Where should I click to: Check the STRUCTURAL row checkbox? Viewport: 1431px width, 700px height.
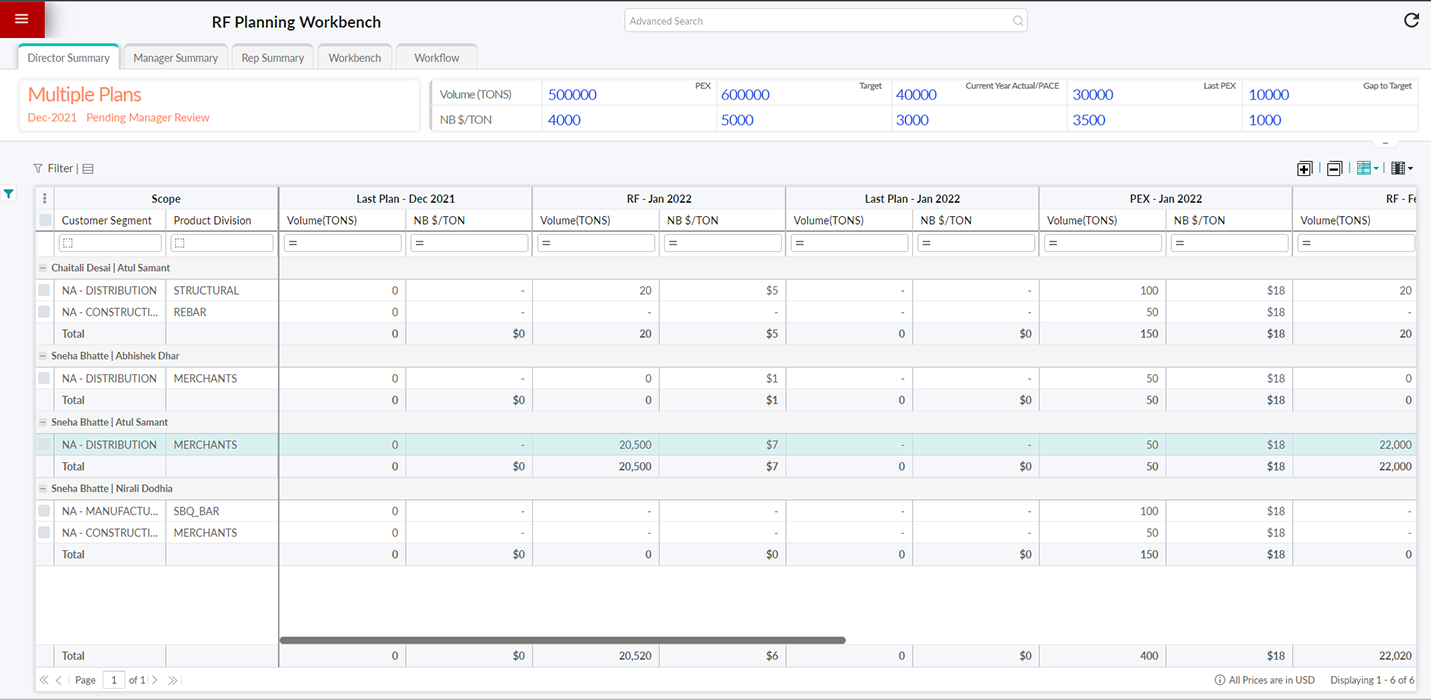(44, 290)
